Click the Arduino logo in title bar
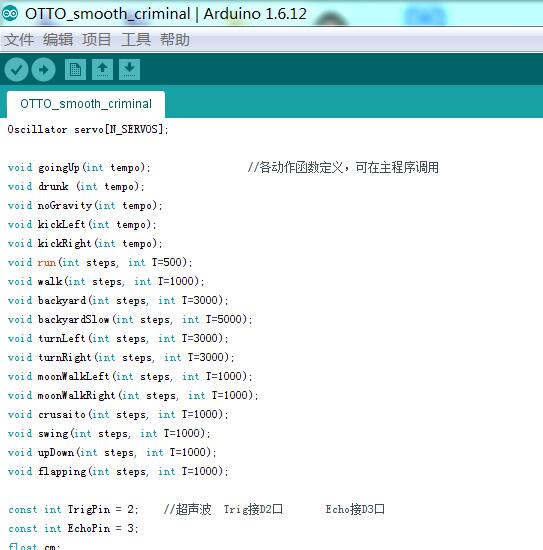Viewport: 543px width, 550px height. coord(10,14)
